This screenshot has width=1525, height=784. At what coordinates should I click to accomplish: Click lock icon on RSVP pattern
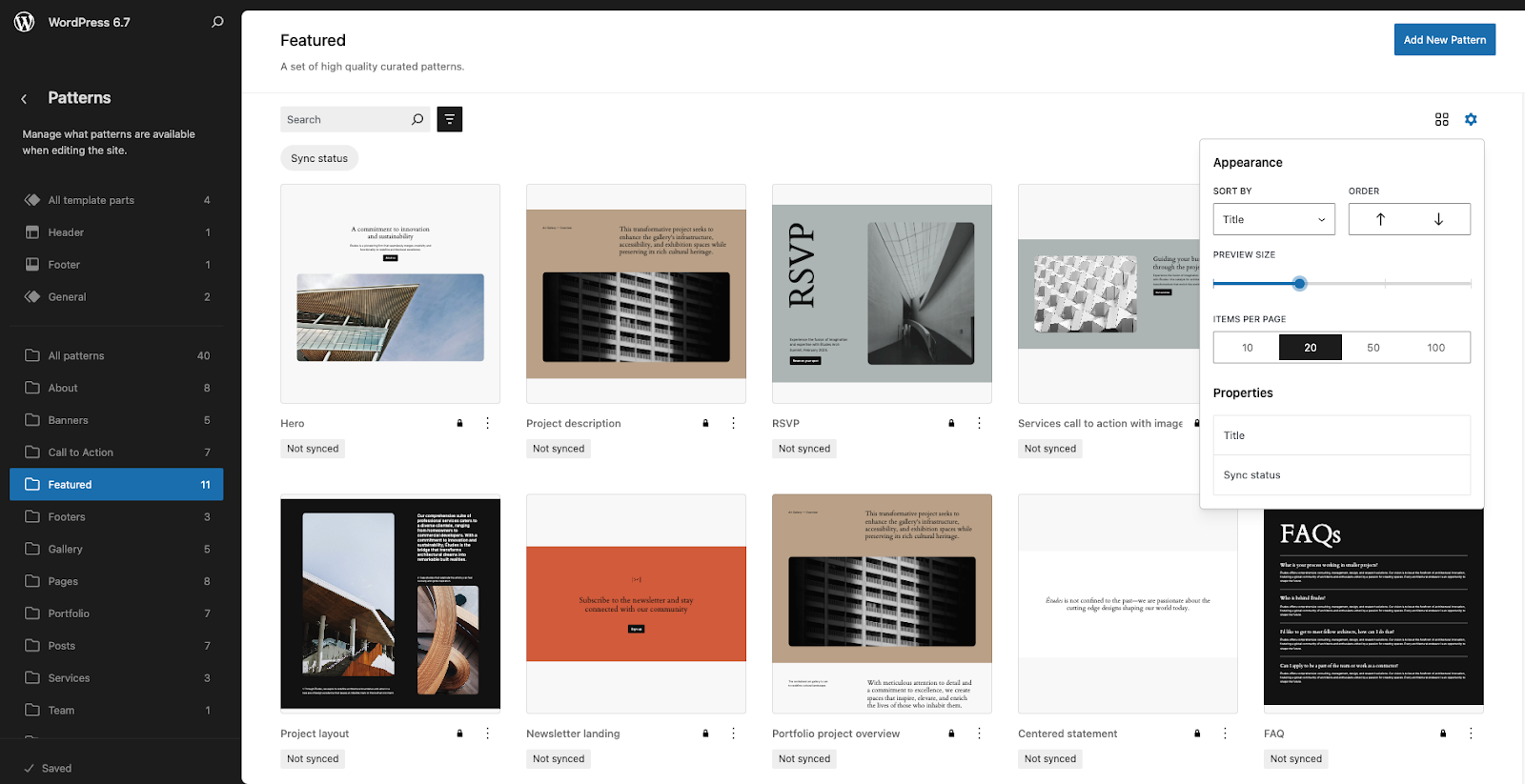coord(951,423)
